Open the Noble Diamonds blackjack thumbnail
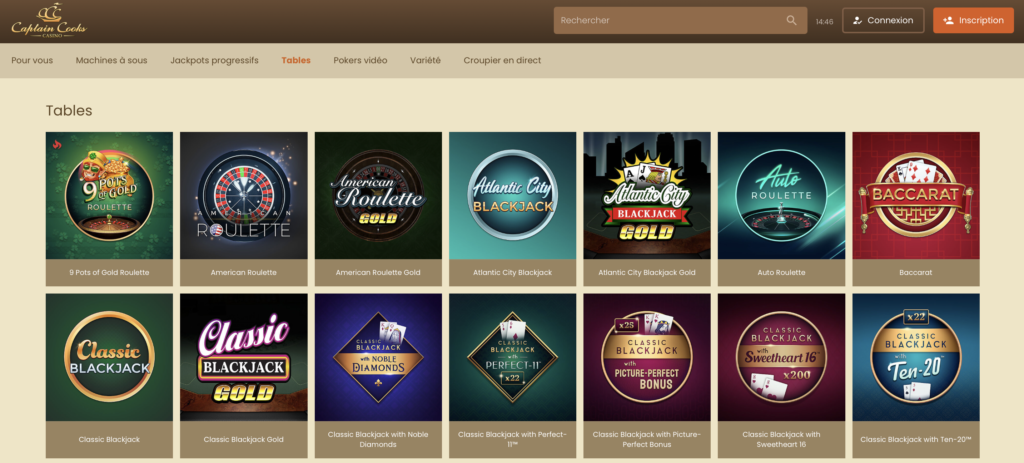The width and height of the screenshot is (1024, 463). (x=378, y=357)
